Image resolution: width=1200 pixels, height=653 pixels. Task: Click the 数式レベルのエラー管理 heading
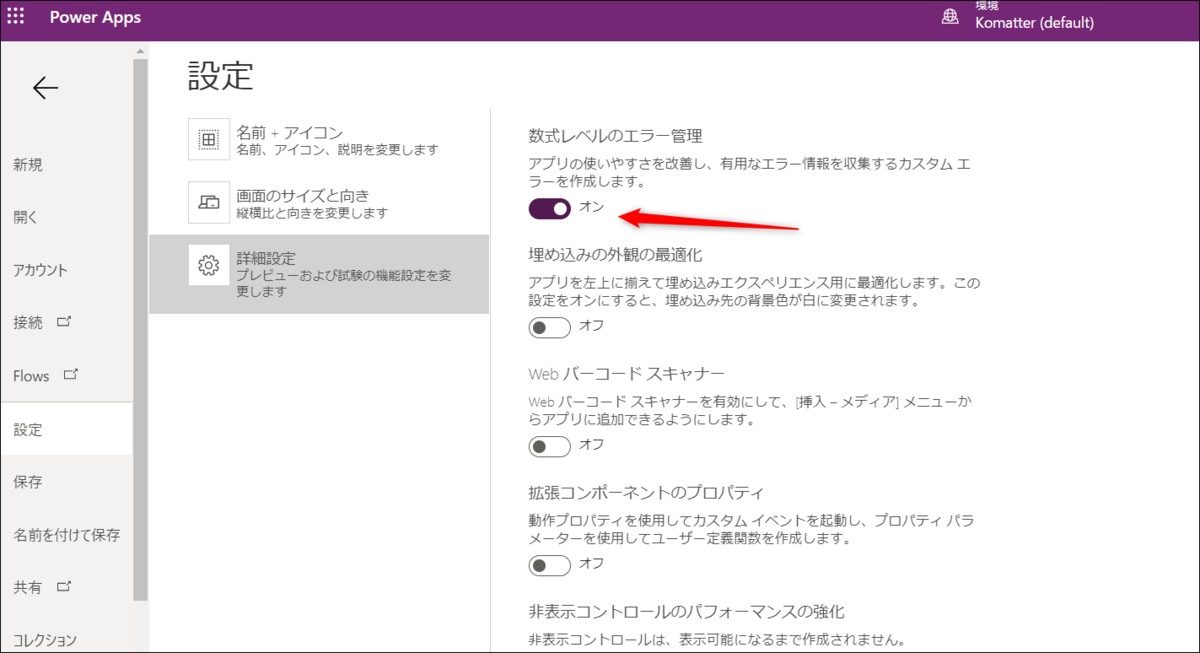pyautogui.click(x=615, y=135)
